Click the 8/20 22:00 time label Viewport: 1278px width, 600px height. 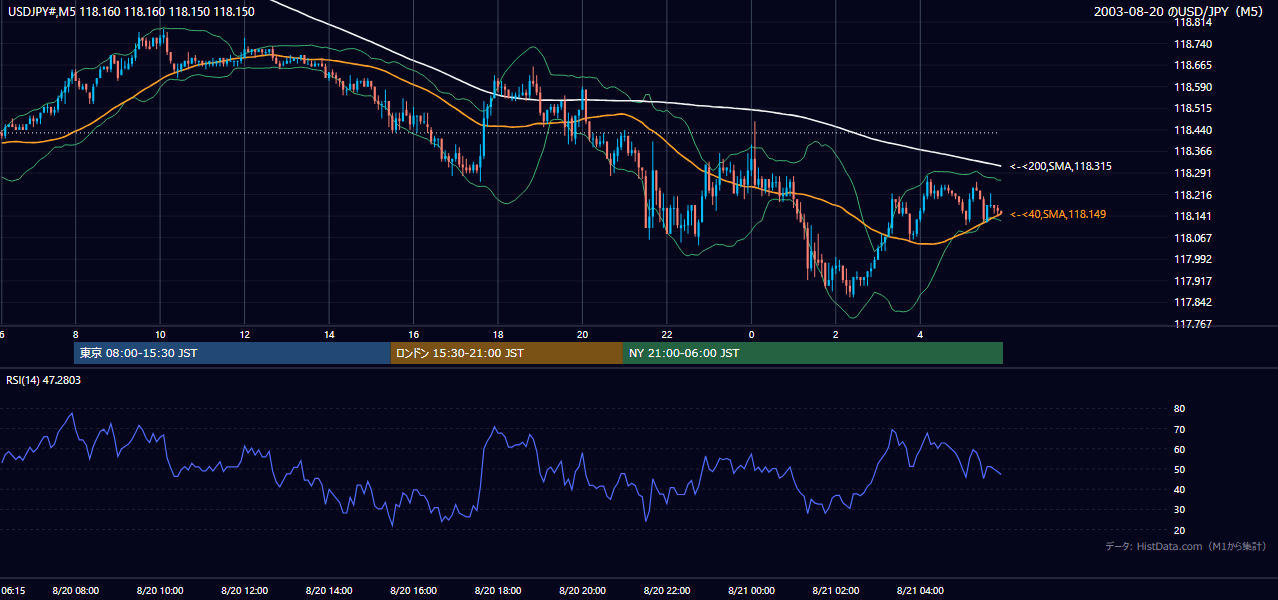click(x=667, y=591)
